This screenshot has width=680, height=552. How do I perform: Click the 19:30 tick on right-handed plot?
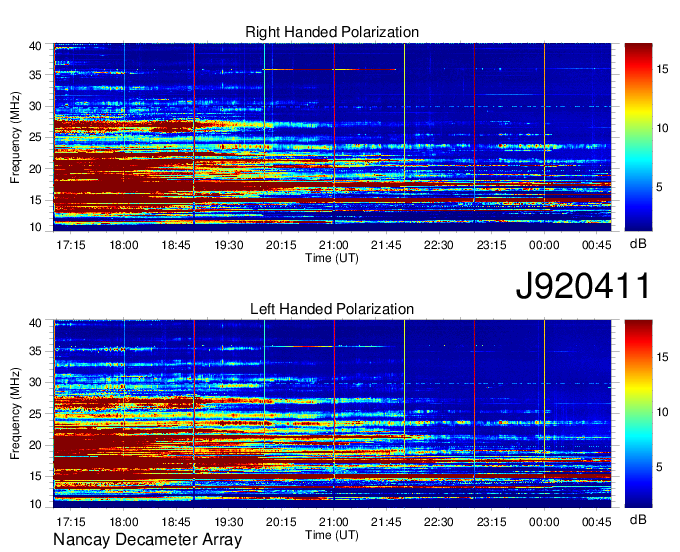[229, 245]
